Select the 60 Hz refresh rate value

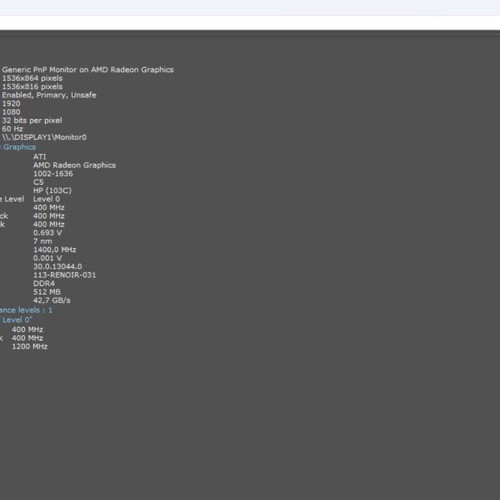pos(12,129)
